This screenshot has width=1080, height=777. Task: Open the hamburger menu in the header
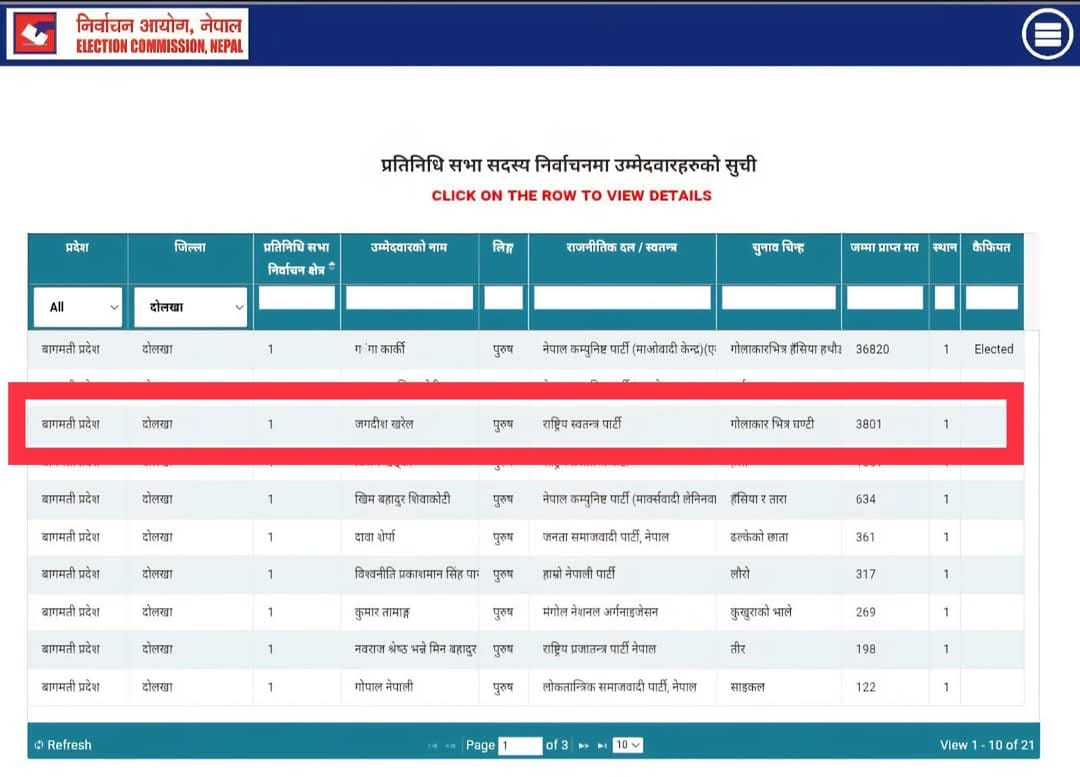pyautogui.click(x=1046, y=34)
